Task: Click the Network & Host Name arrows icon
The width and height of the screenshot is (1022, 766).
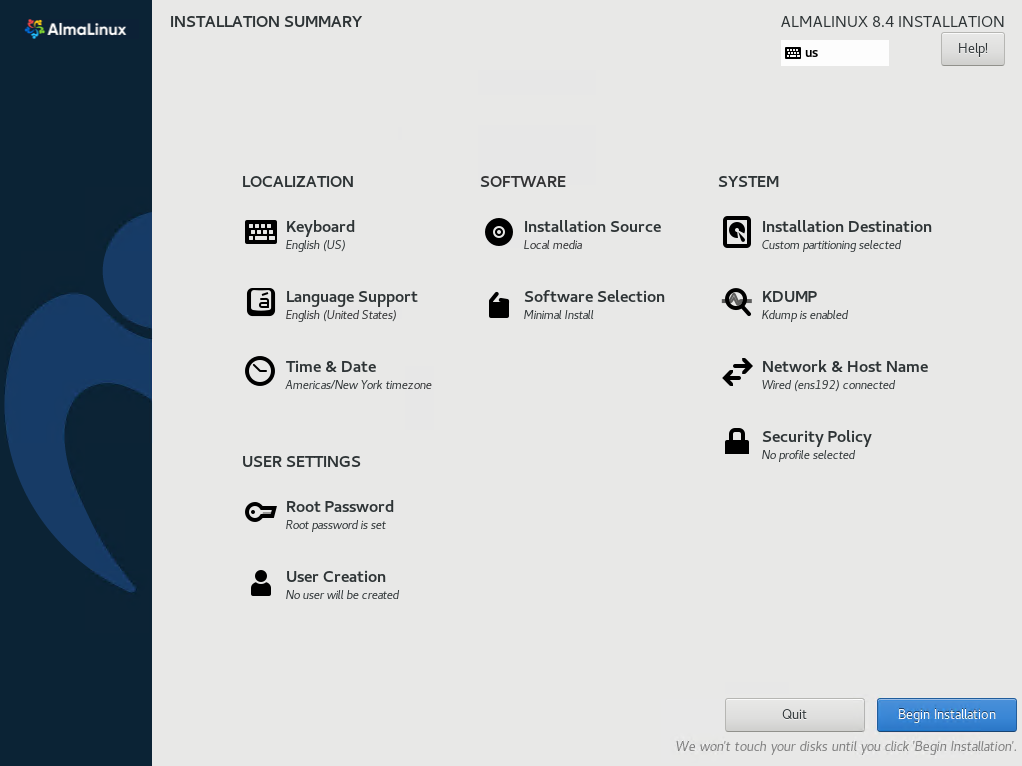Action: pyautogui.click(x=737, y=373)
